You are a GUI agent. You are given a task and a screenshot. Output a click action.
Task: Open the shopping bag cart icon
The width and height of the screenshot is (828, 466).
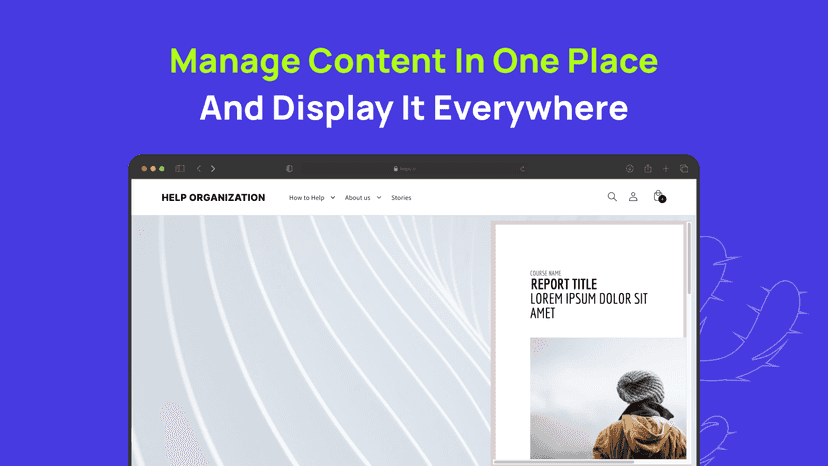pyautogui.click(x=658, y=197)
